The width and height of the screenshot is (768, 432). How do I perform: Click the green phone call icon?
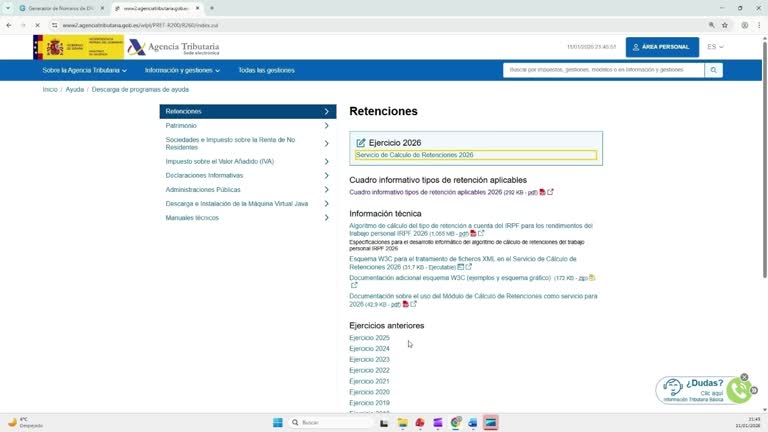pos(739,390)
